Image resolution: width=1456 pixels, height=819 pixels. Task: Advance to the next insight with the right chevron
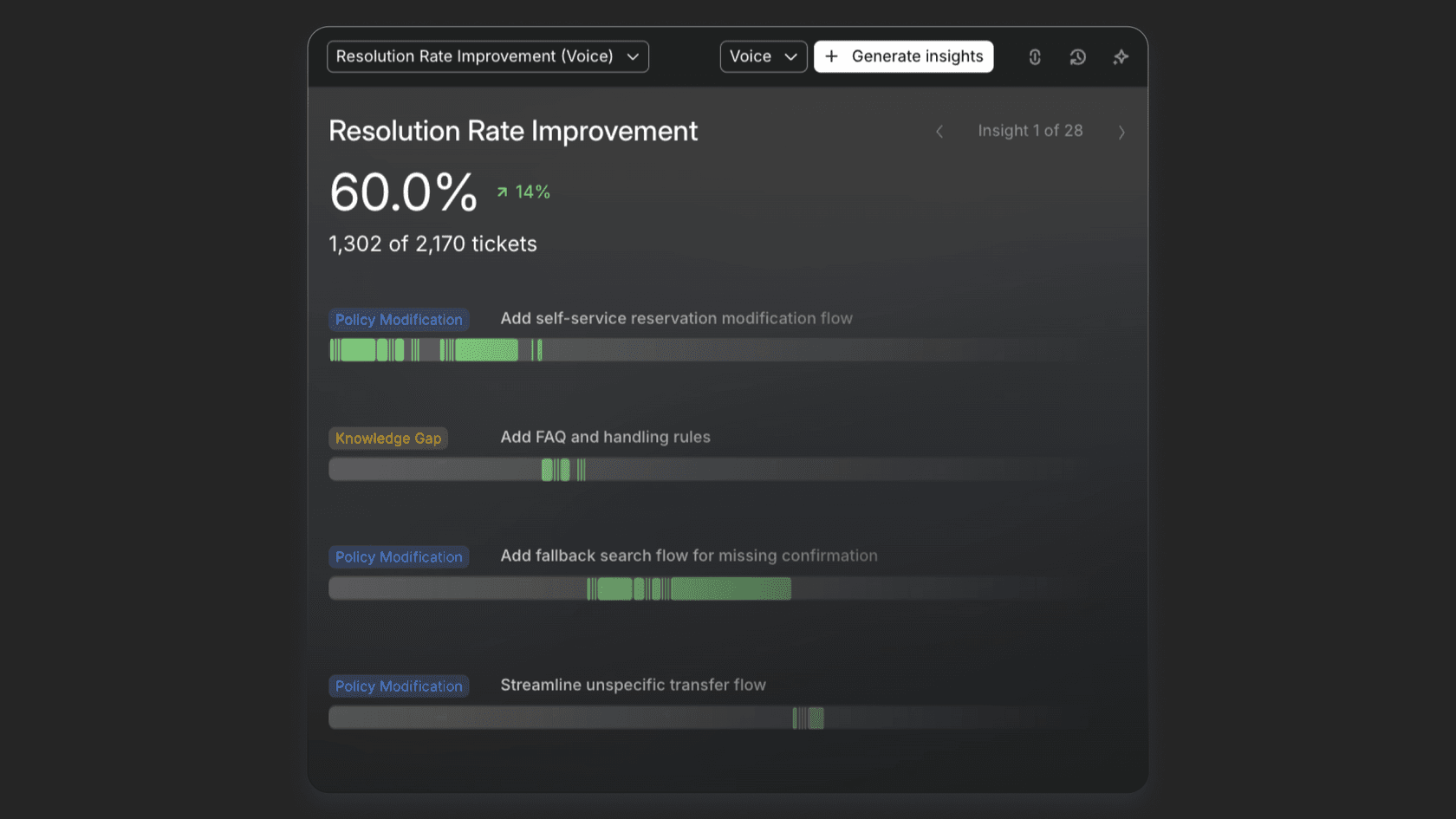click(x=1122, y=132)
